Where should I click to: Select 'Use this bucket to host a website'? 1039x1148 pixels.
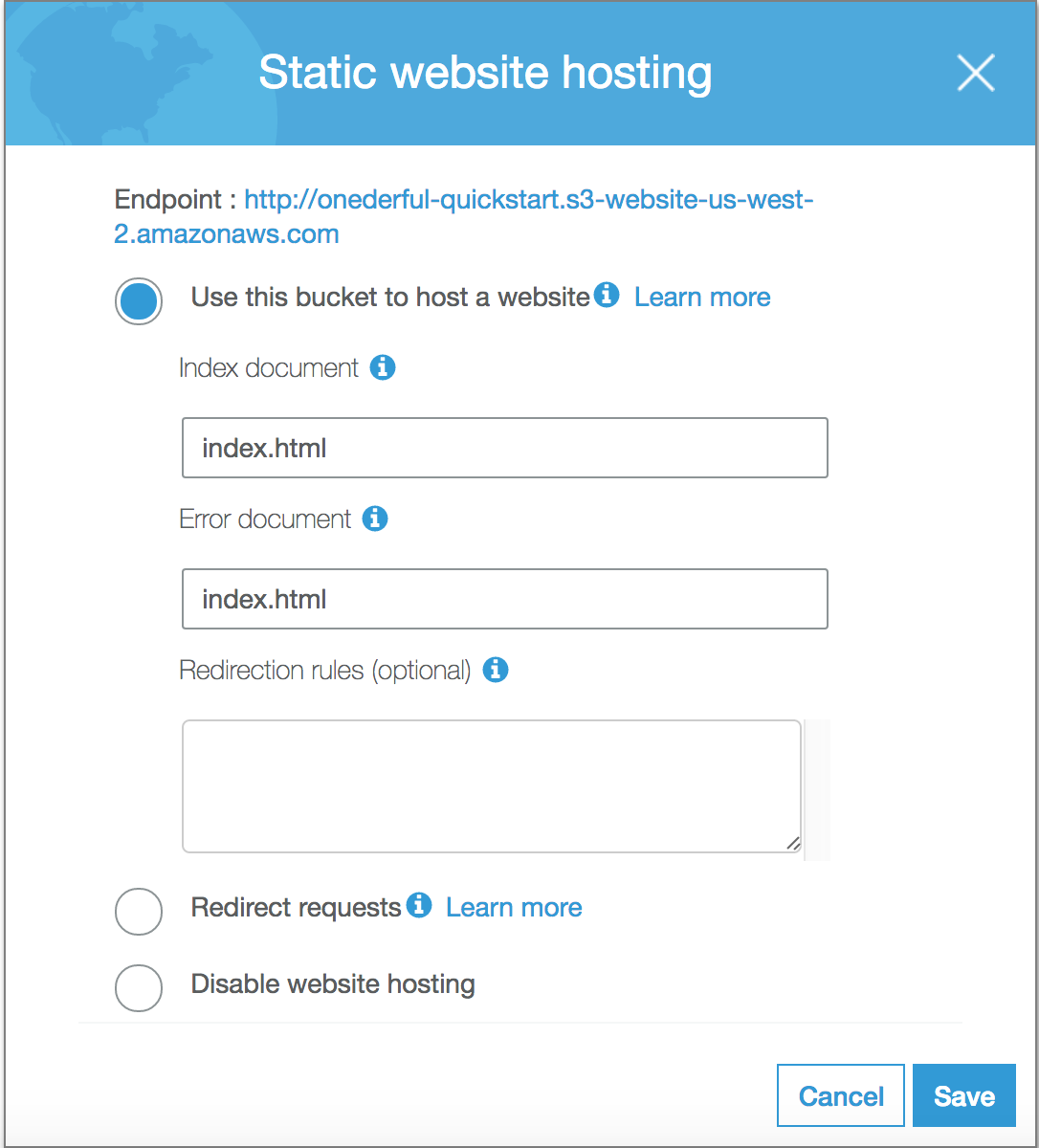[139, 301]
